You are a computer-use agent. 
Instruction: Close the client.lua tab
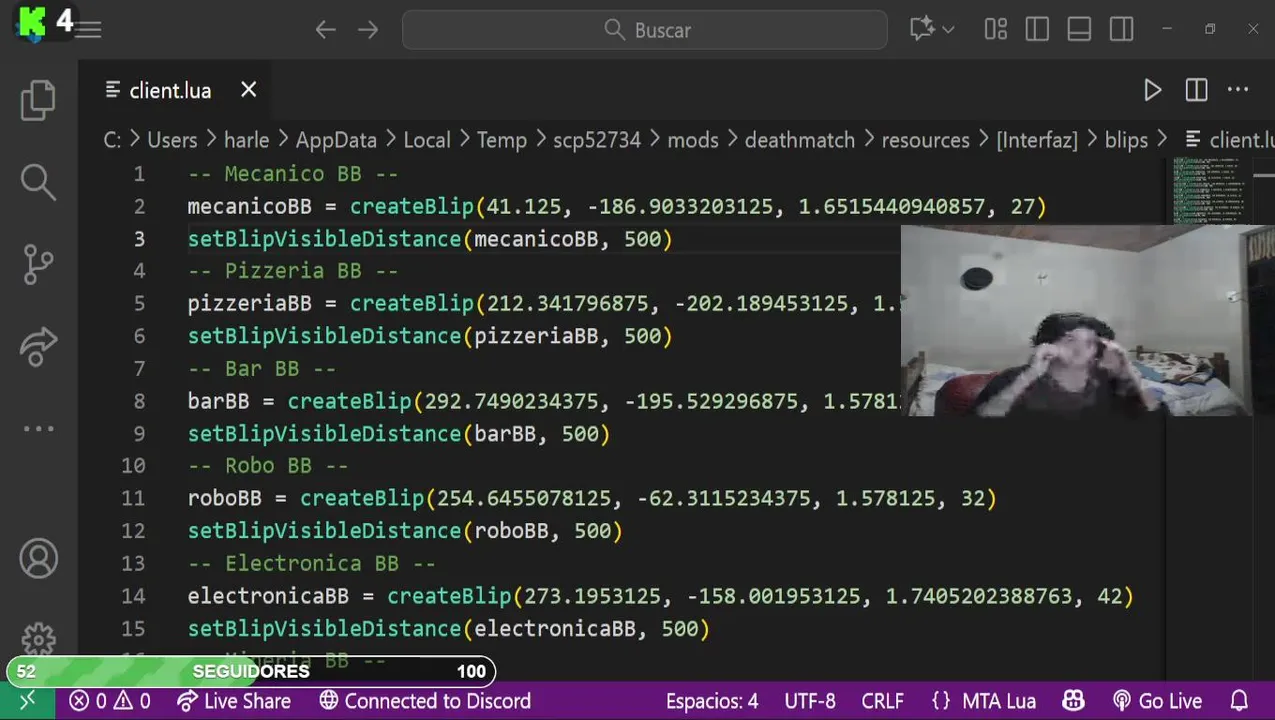coord(249,90)
